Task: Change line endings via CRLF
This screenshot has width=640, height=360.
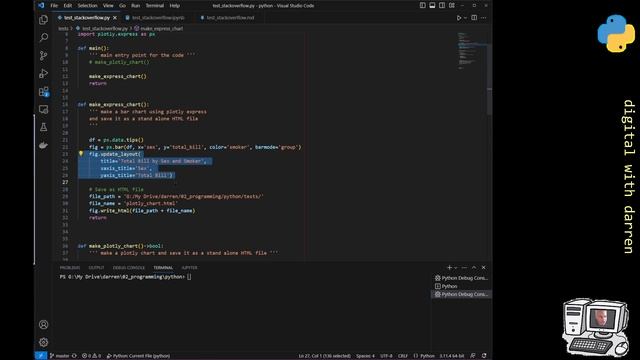Action: 403,356
